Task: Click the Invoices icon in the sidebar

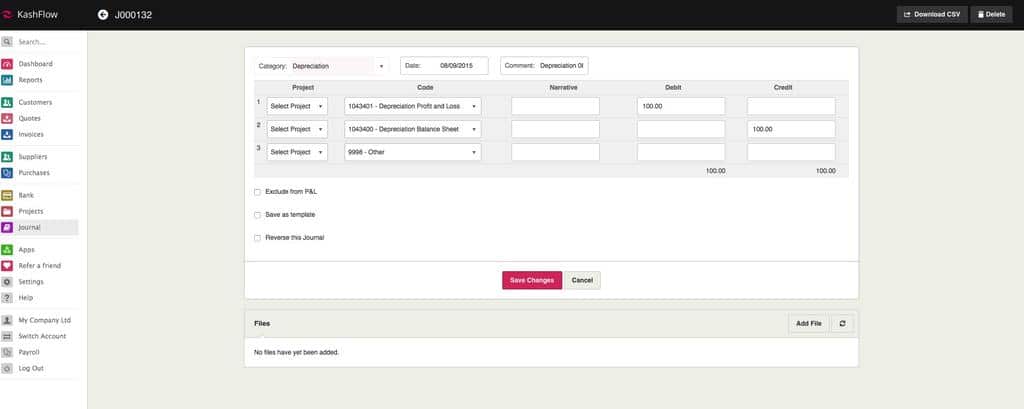Action: pyautogui.click(x=7, y=134)
